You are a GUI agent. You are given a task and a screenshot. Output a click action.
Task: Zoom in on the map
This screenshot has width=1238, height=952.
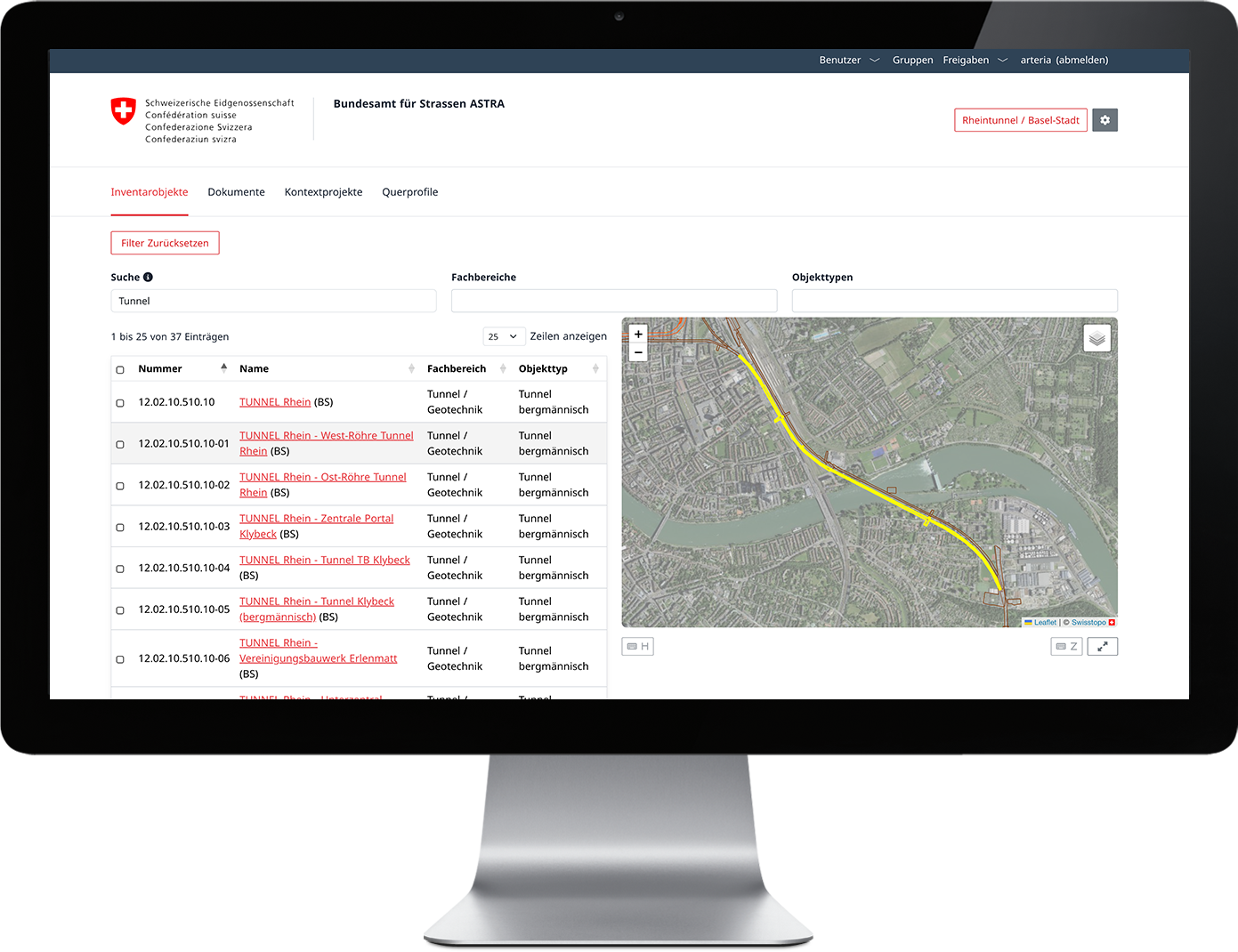pos(638,335)
